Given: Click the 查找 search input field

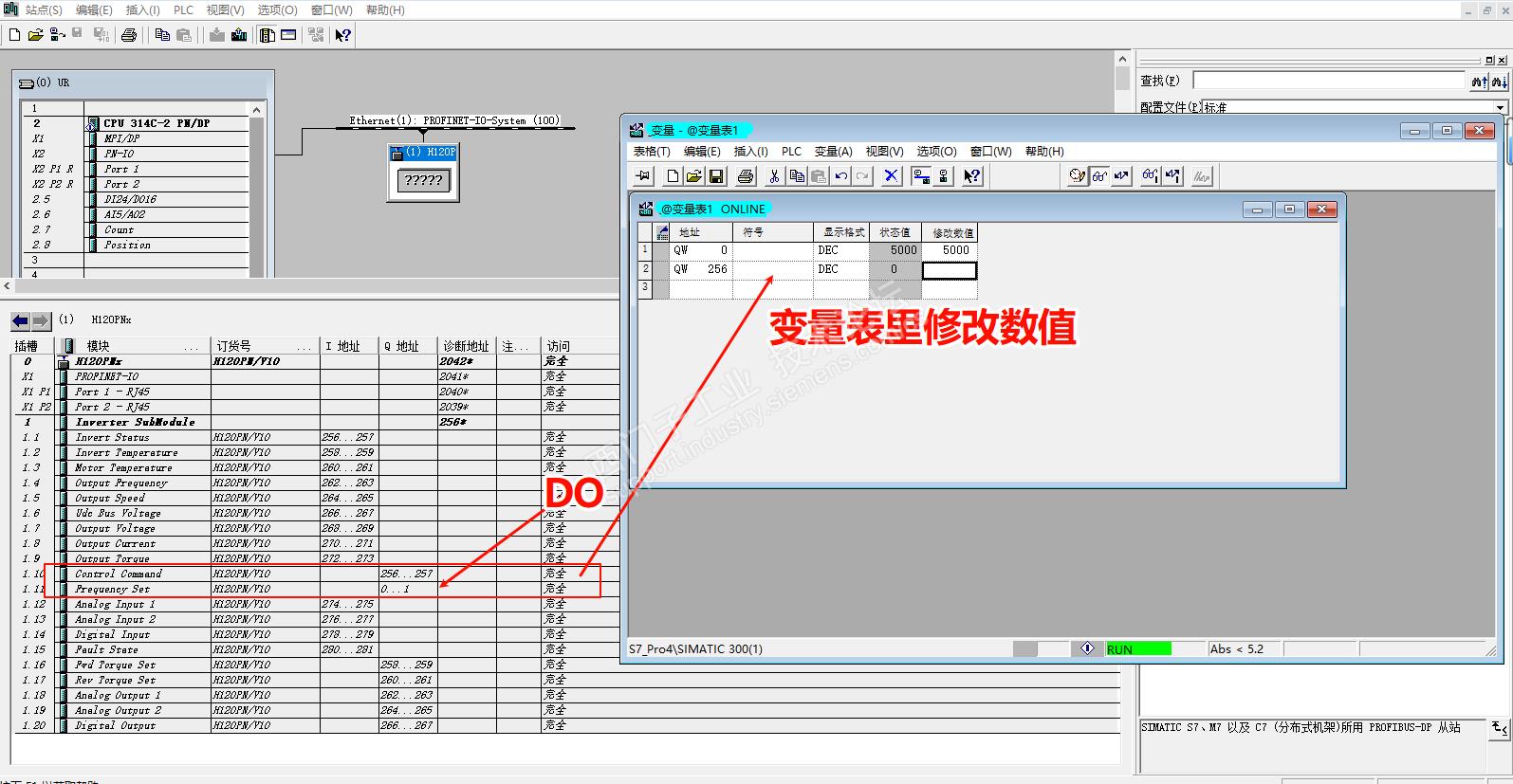Looking at the screenshot, I should pyautogui.click(x=1330, y=82).
